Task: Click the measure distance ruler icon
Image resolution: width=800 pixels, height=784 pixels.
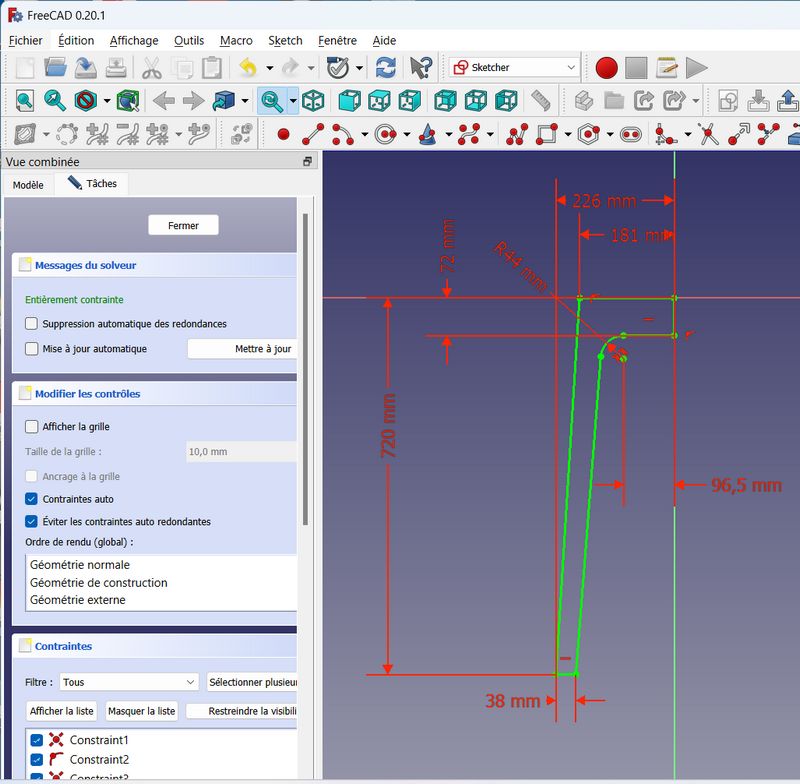Action: pyautogui.click(x=541, y=101)
